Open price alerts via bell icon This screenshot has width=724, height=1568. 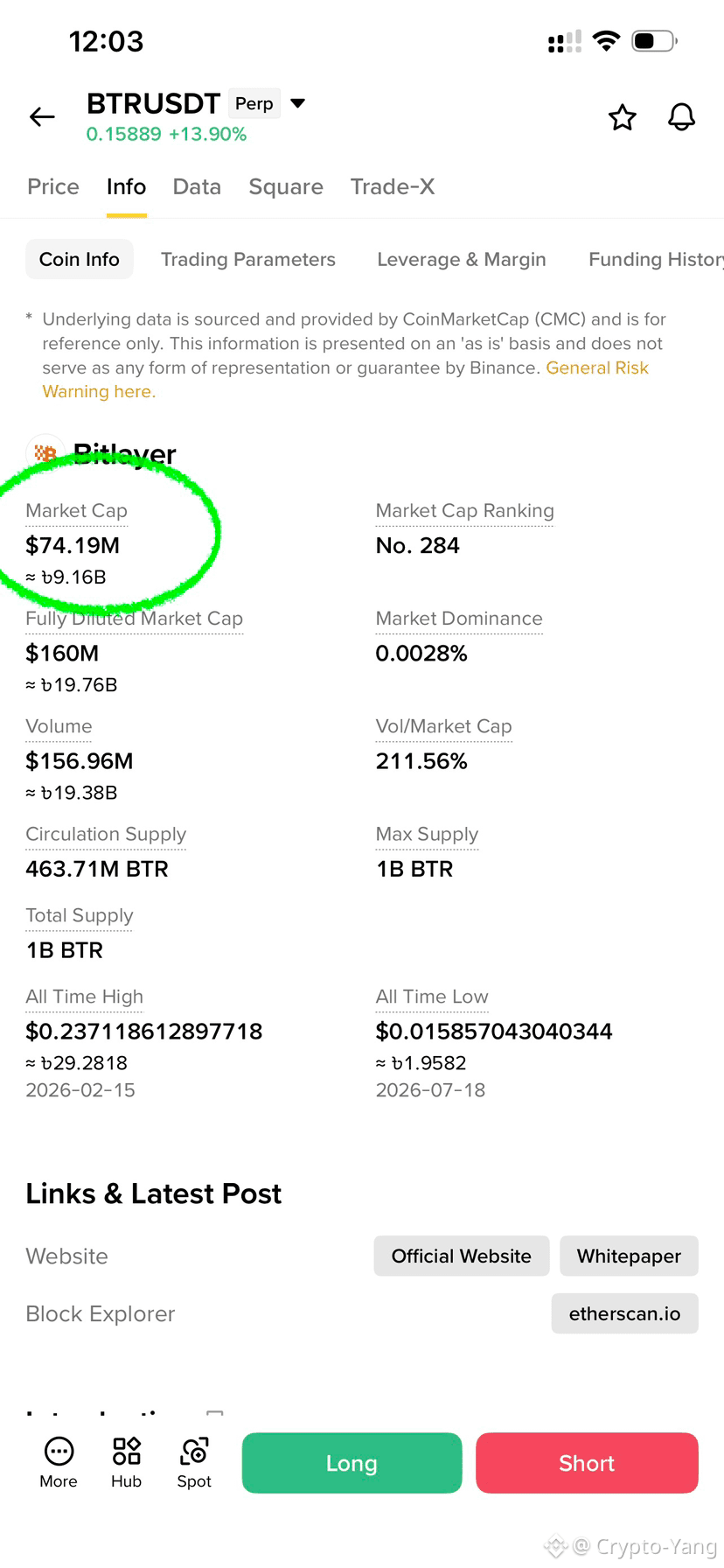tap(681, 116)
